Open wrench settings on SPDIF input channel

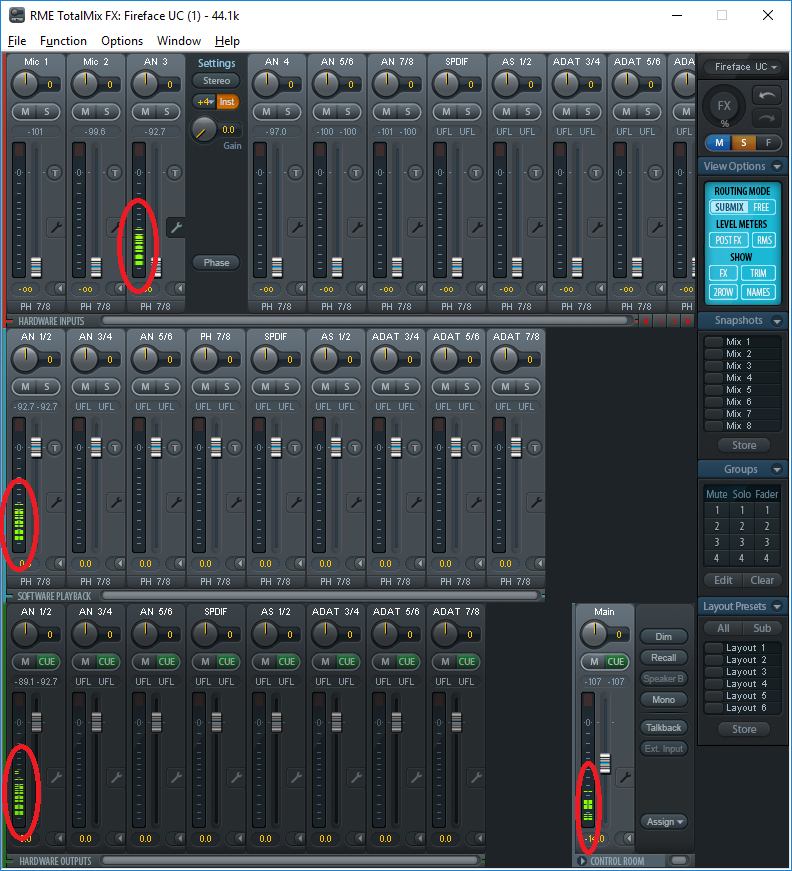pos(476,227)
